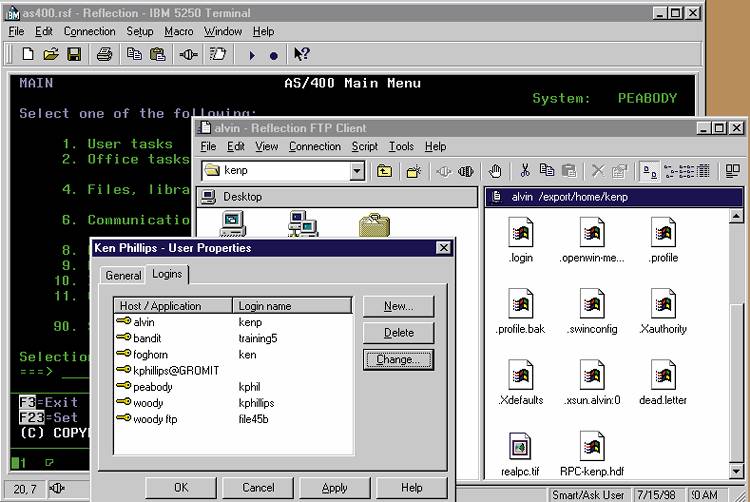This screenshot has width=750, height=502.
Task: Open the Macro menu in terminal window
Action: [179, 31]
